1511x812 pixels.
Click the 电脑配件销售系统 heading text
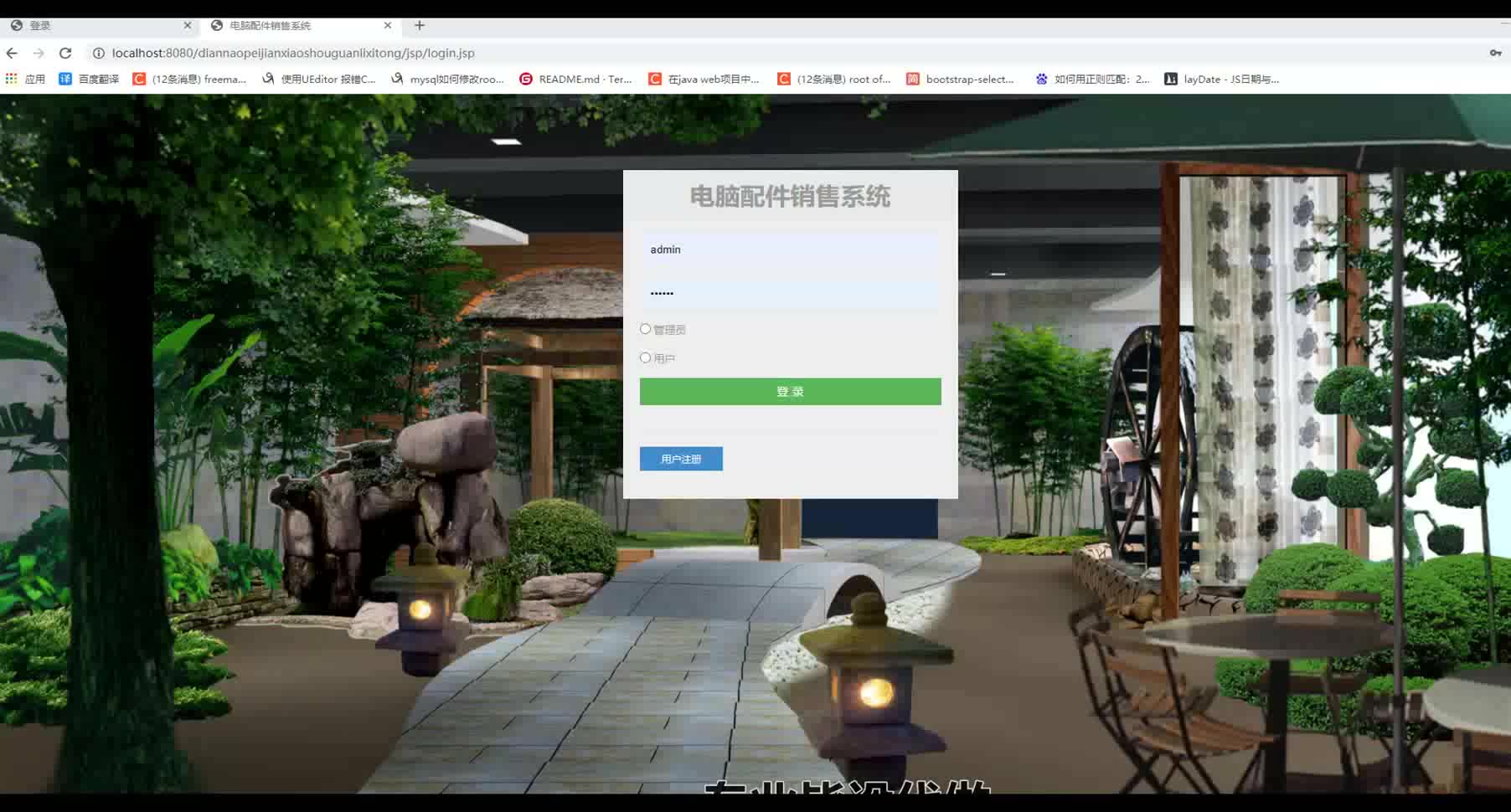(x=790, y=197)
